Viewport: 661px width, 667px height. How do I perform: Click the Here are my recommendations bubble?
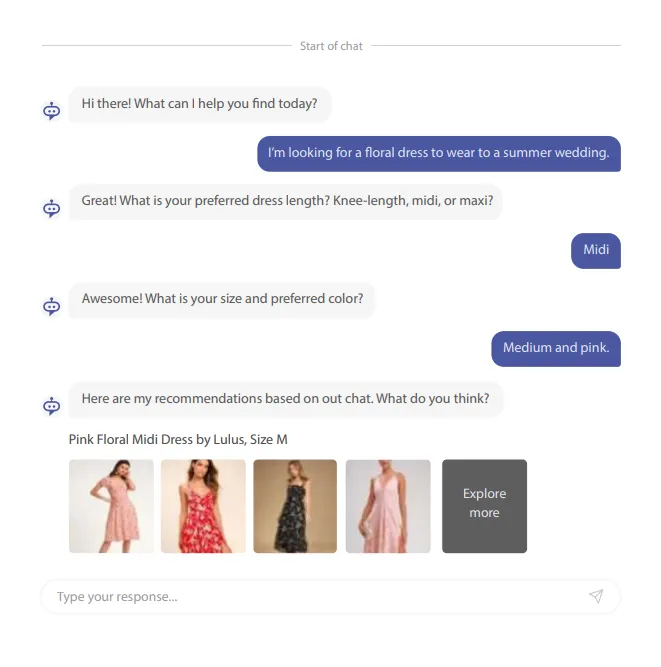tap(286, 399)
